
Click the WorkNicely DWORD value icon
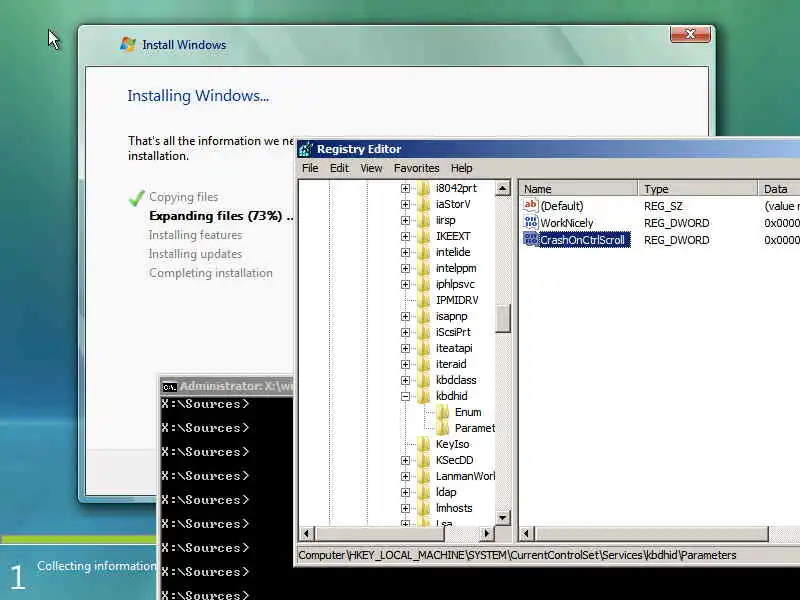tap(531, 222)
